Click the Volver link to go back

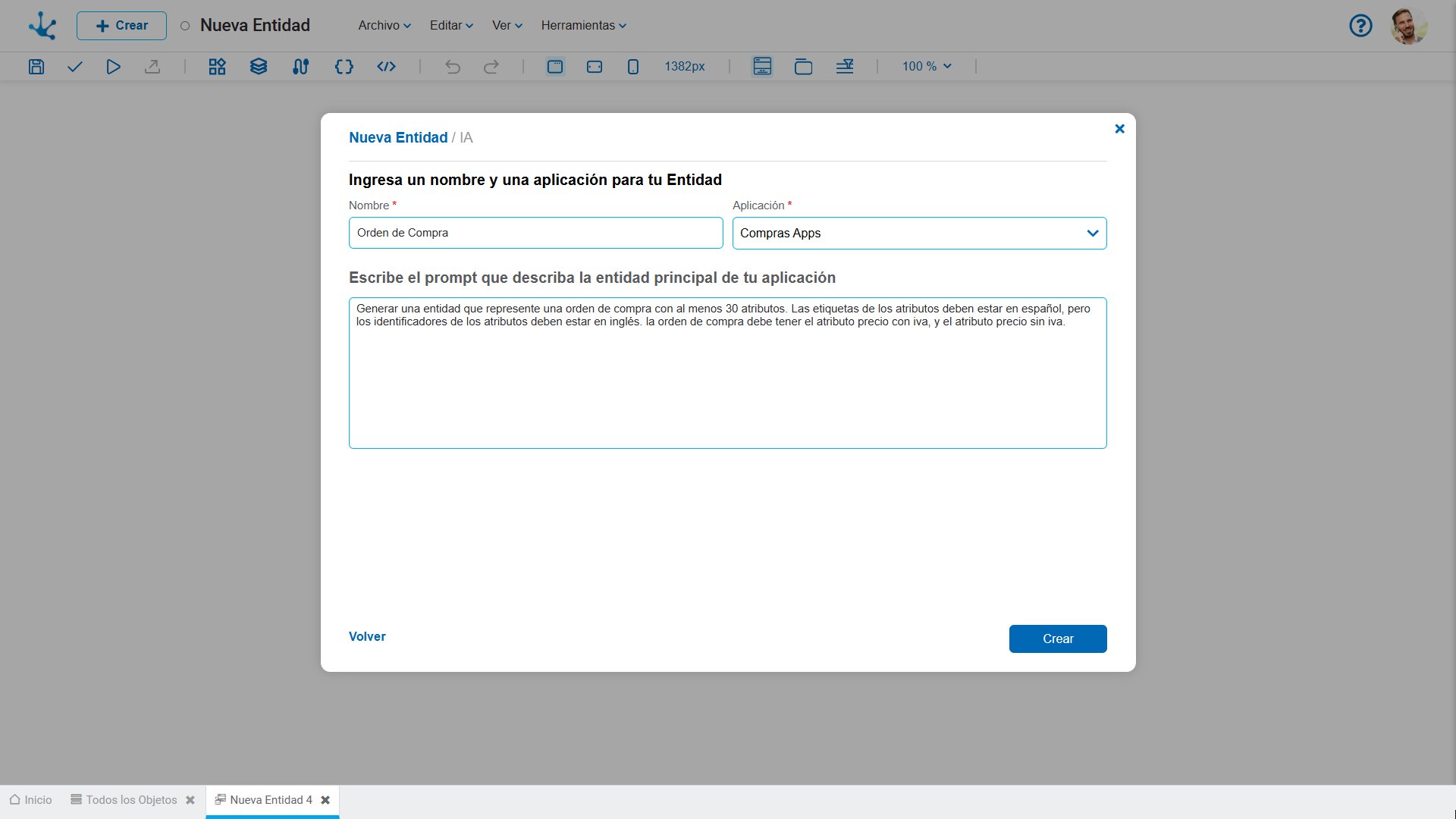click(366, 636)
